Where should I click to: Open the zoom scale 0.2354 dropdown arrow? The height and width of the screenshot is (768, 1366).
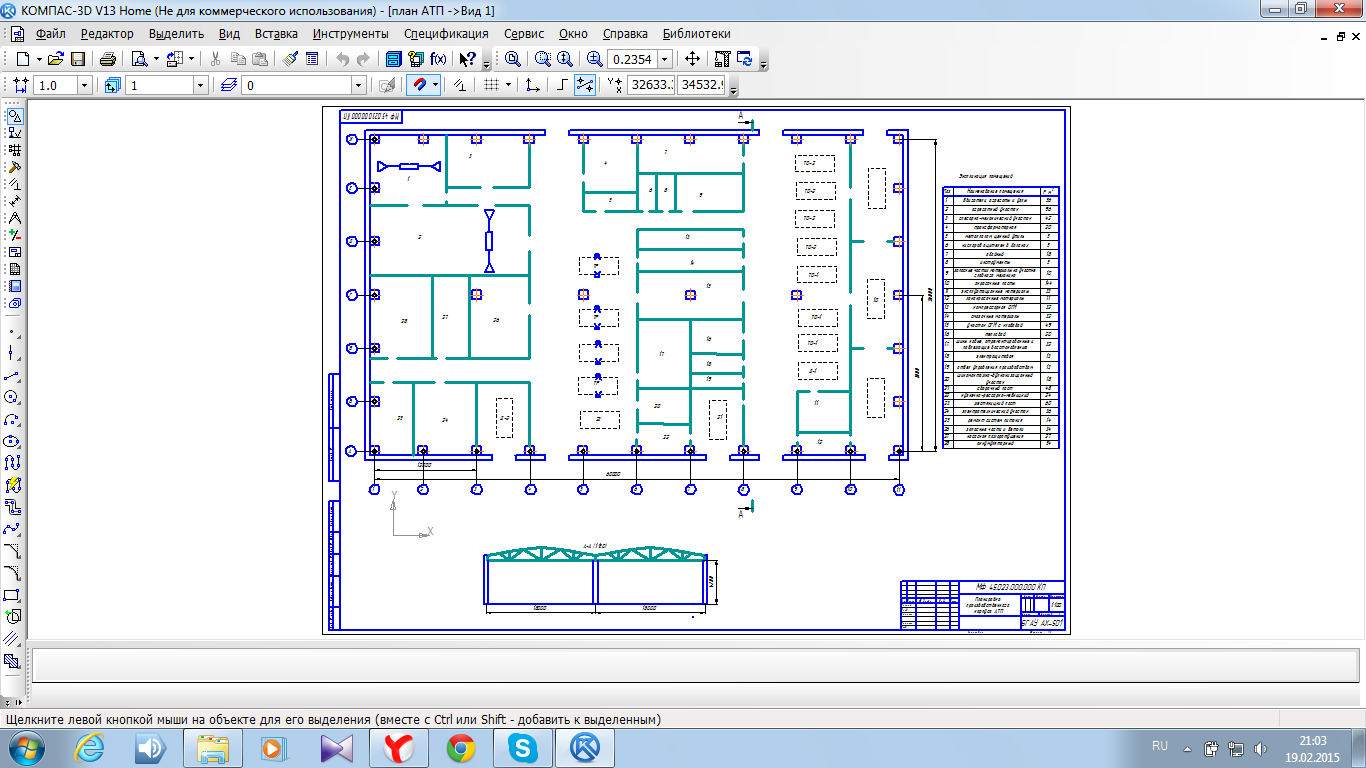pos(665,59)
